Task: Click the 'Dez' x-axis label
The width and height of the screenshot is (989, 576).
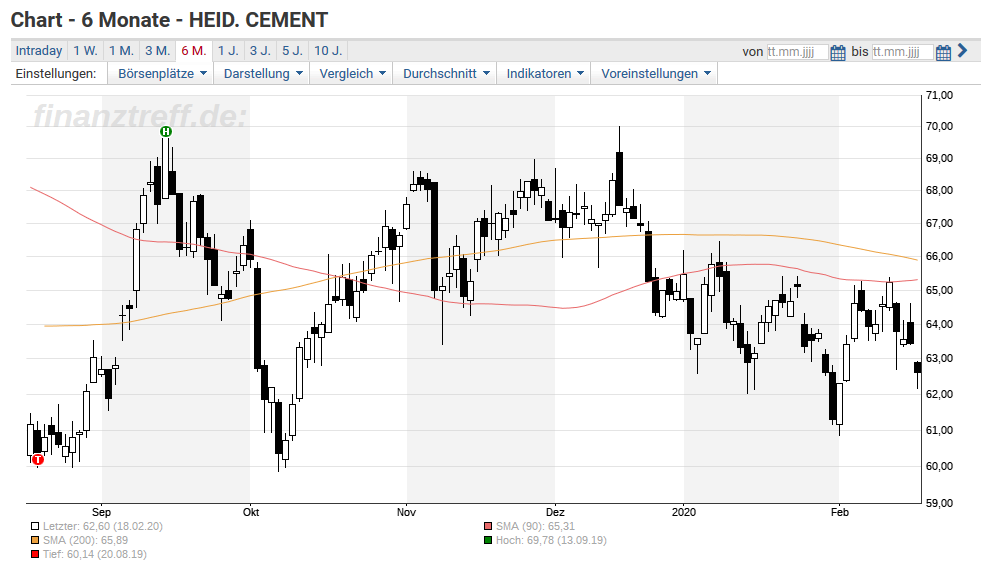Action: pos(555,512)
